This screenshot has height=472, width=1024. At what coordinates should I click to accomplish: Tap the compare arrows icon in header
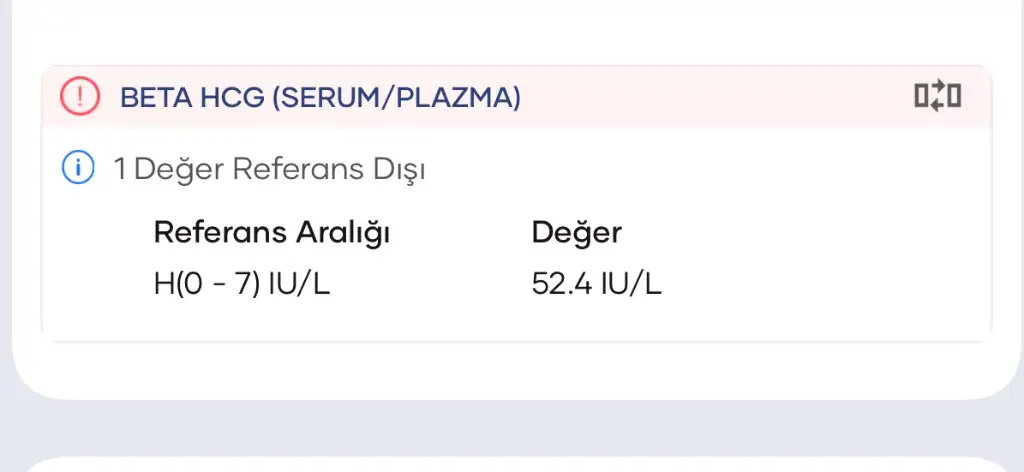(937, 97)
